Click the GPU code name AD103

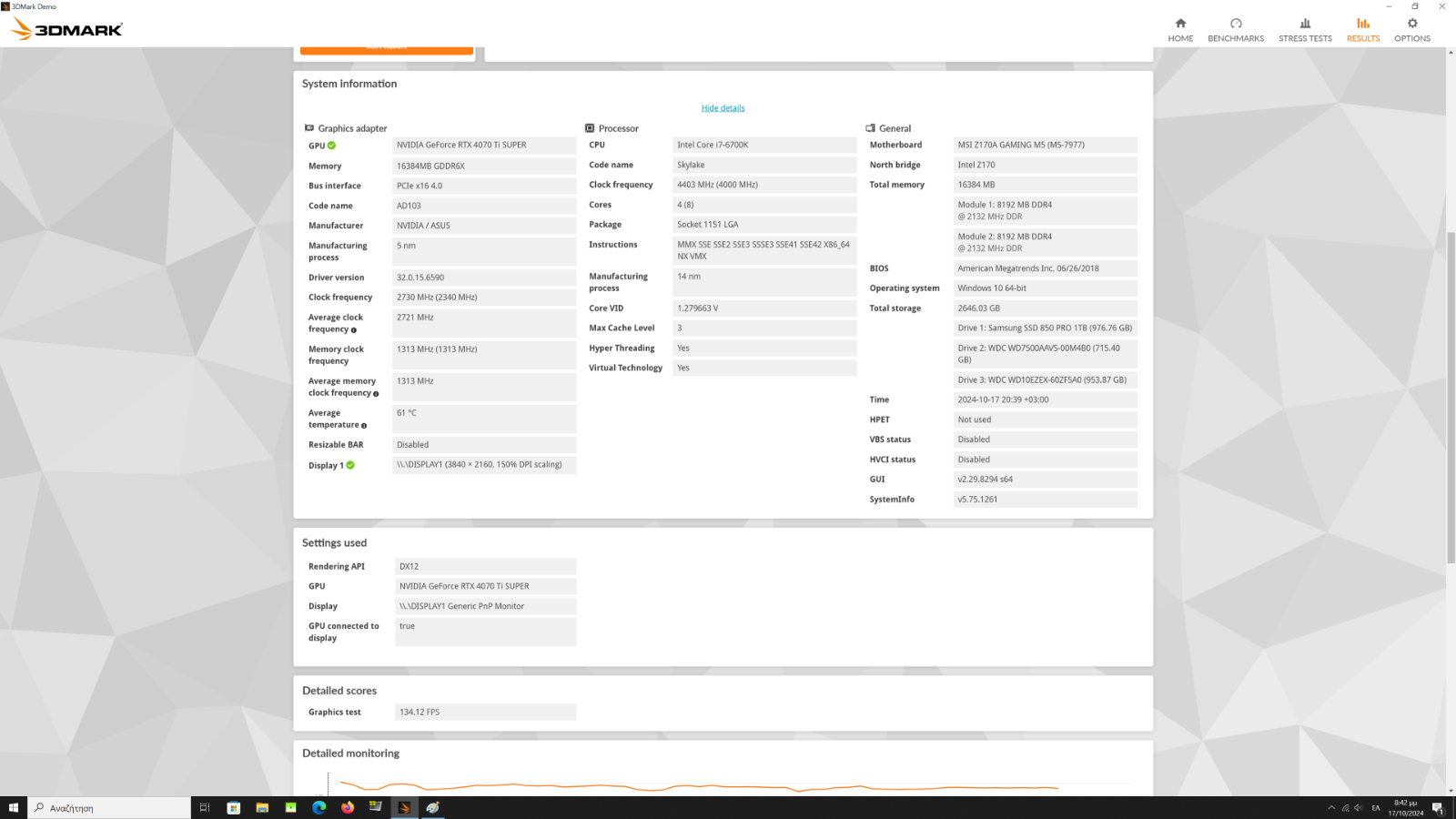click(484, 206)
